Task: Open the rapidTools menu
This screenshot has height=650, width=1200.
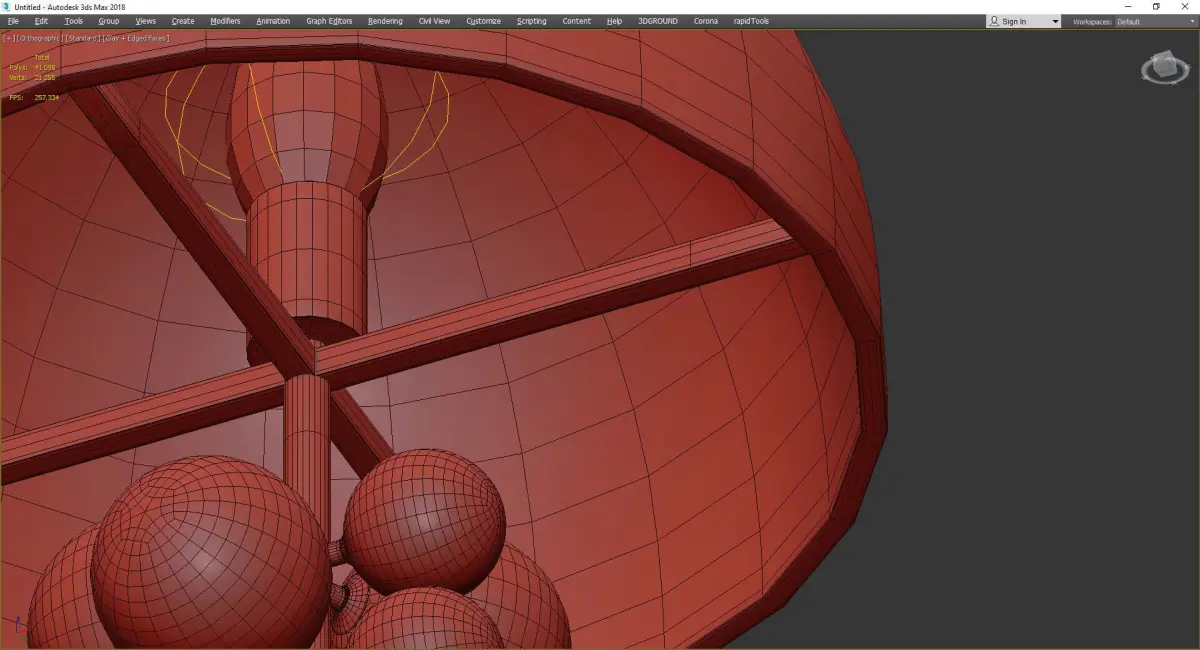Action: click(750, 21)
